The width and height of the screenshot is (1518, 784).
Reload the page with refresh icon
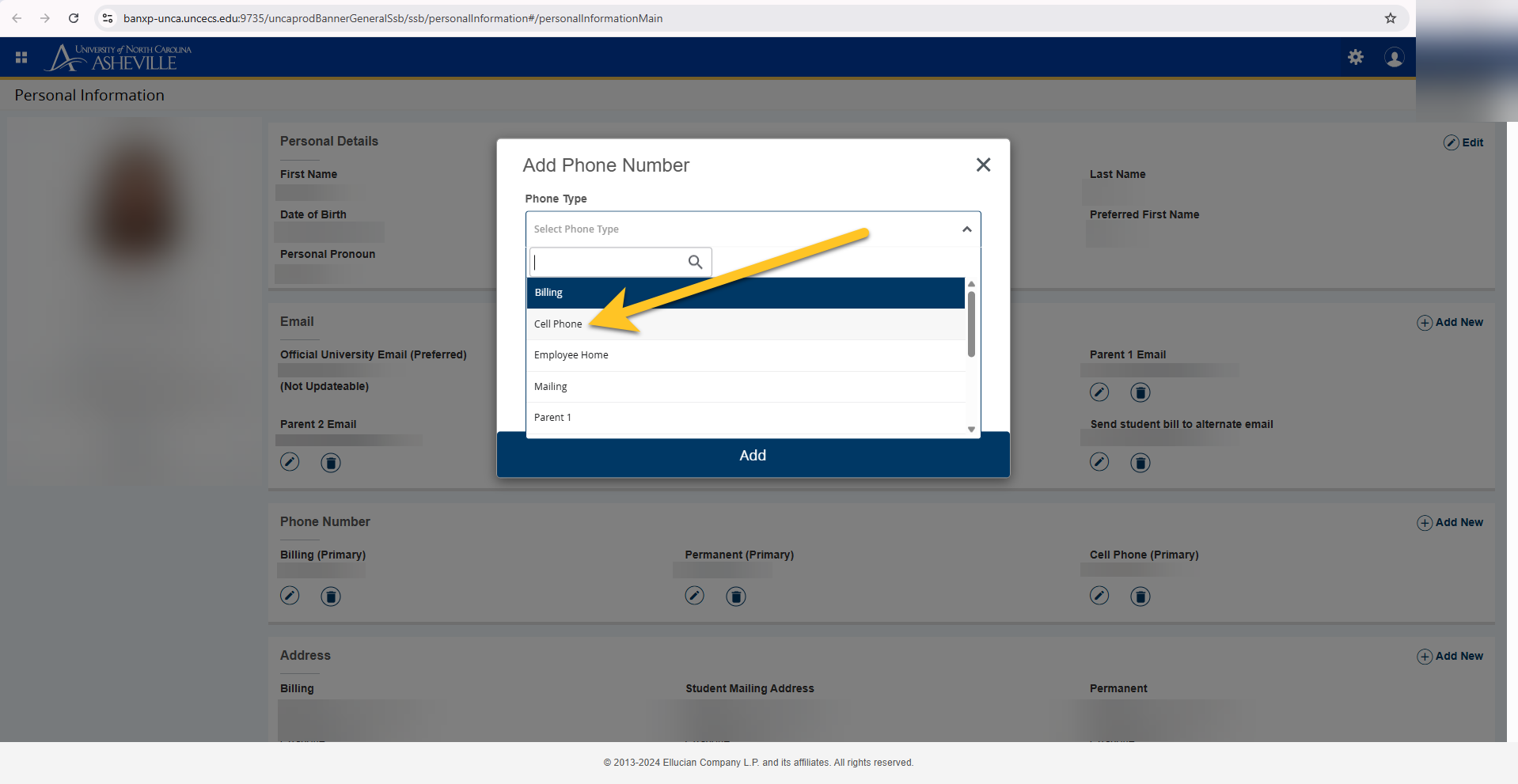[74, 18]
